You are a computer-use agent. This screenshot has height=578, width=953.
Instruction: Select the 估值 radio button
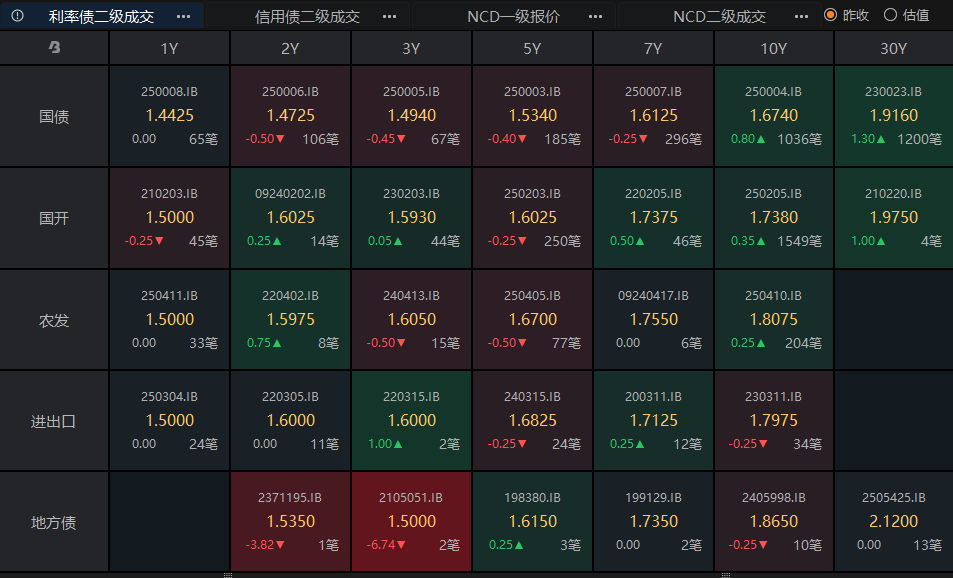(x=890, y=15)
